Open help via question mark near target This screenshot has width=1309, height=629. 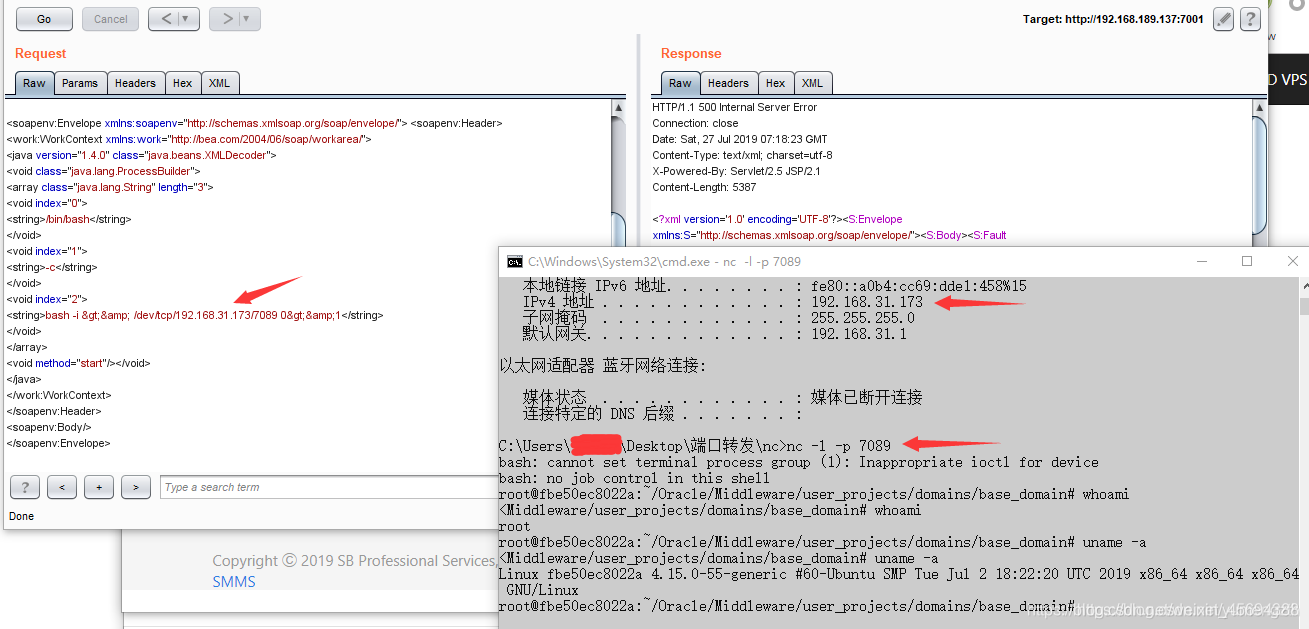pos(1250,18)
